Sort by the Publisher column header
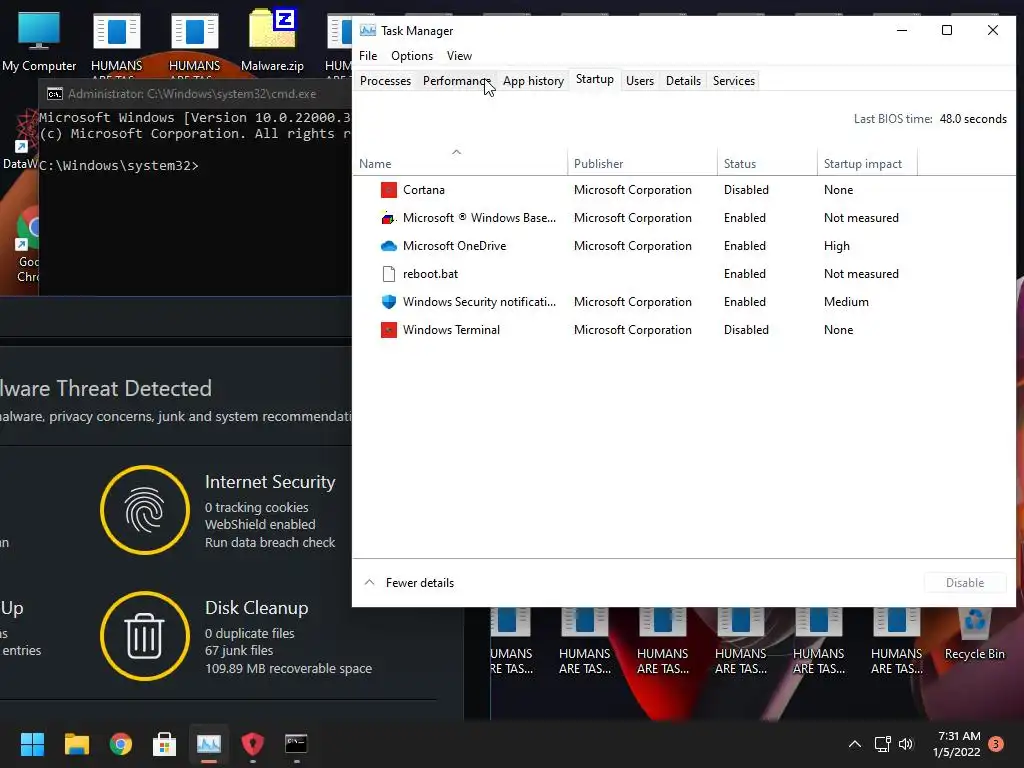Screen dimensions: 1024x768 pos(643,164)
